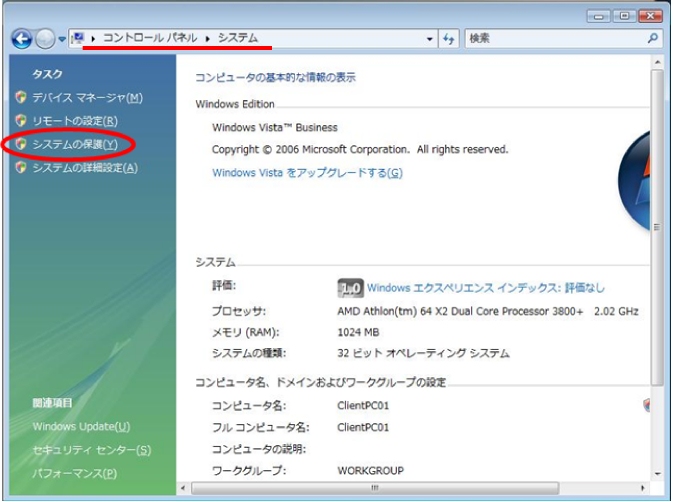Click the refresh button in address bar
Viewport: 673px width, 502px height.
449,38
